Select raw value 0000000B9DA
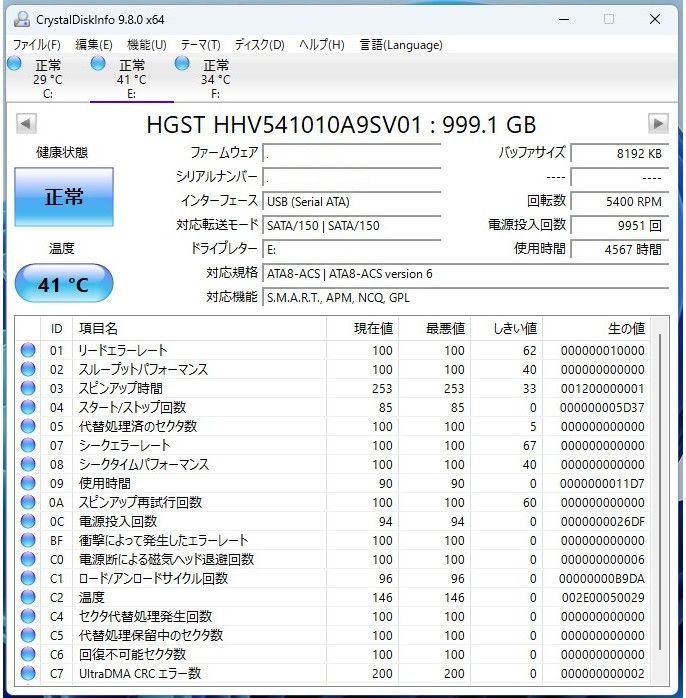This screenshot has width=686, height=698. 602,578
